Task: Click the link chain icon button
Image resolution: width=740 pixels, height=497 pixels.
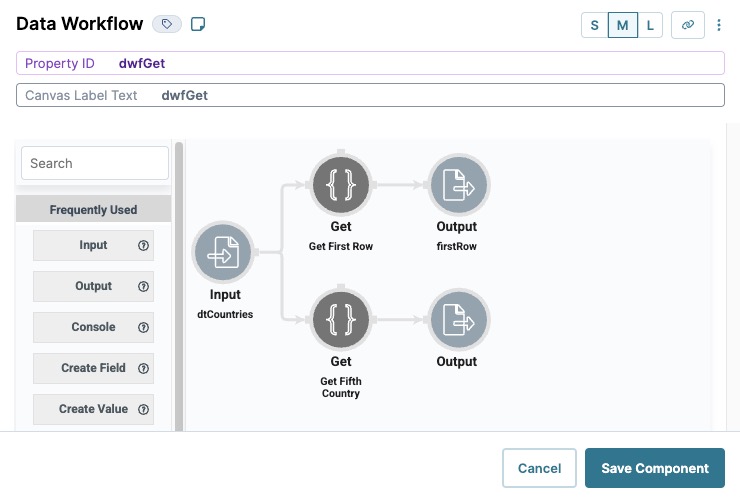Action: click(x=688, y=25)
